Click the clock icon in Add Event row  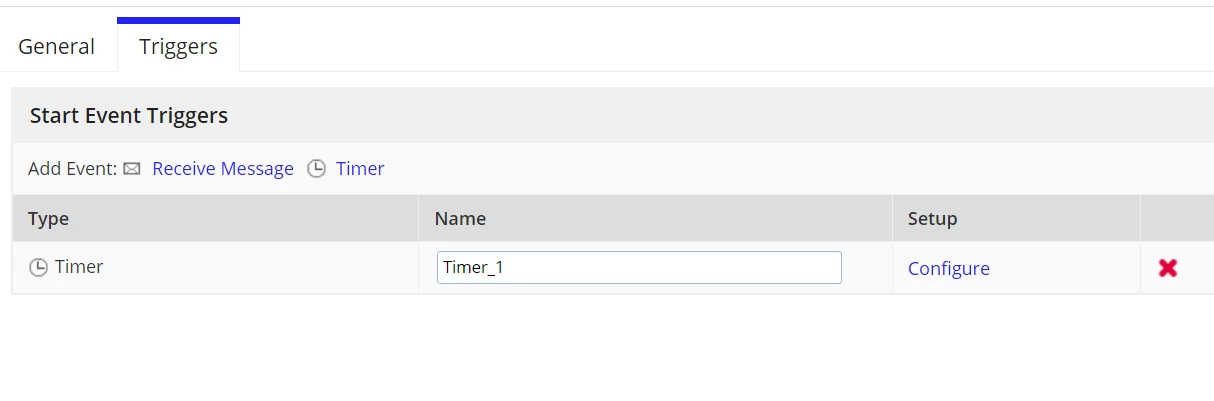(x=316, y=169)
